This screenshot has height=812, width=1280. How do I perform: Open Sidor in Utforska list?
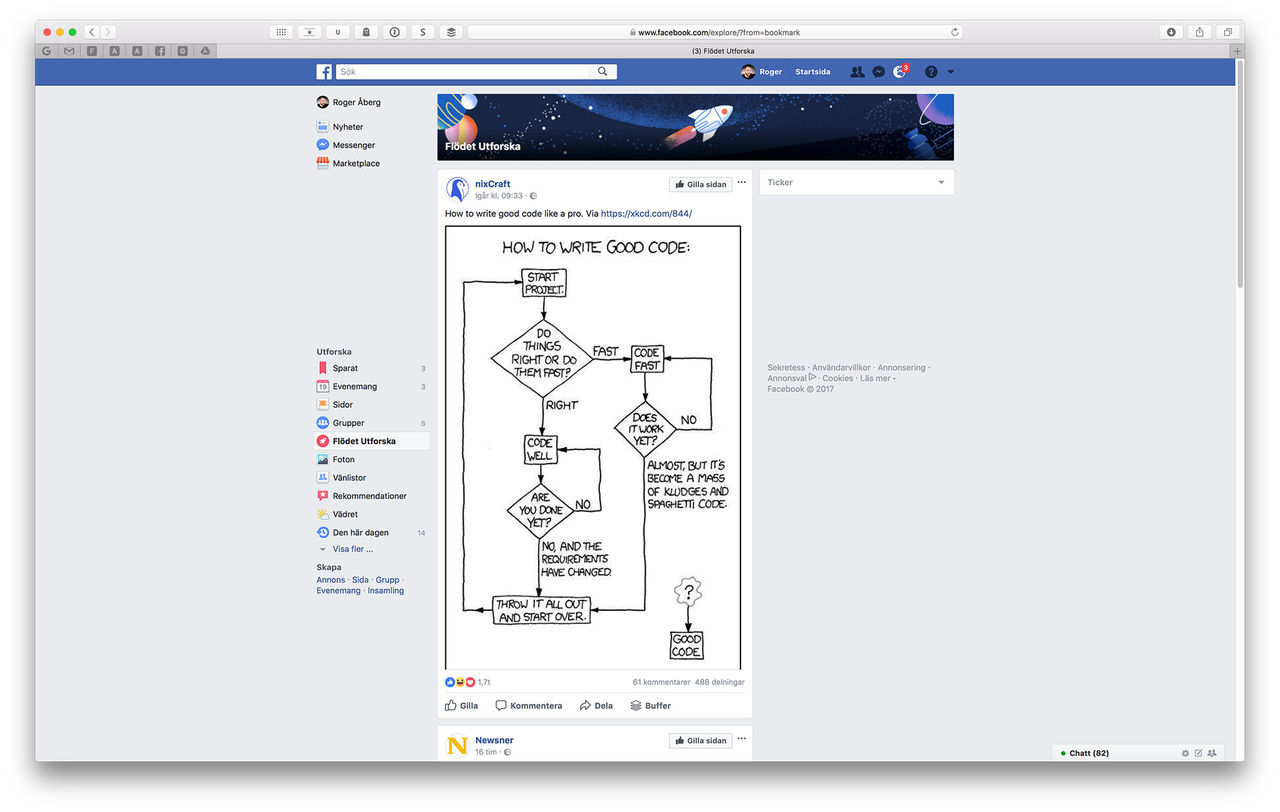tap(372, 405)
